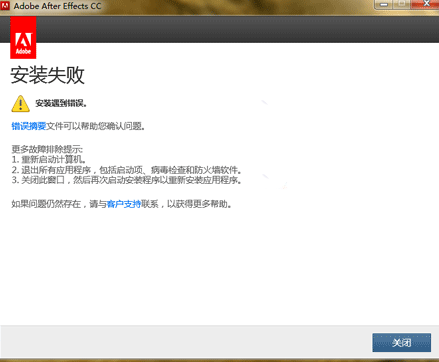Open the 客户支持 link
Image resolution: width=439 pixels, height=362 pixels.
tap(124, 204)
